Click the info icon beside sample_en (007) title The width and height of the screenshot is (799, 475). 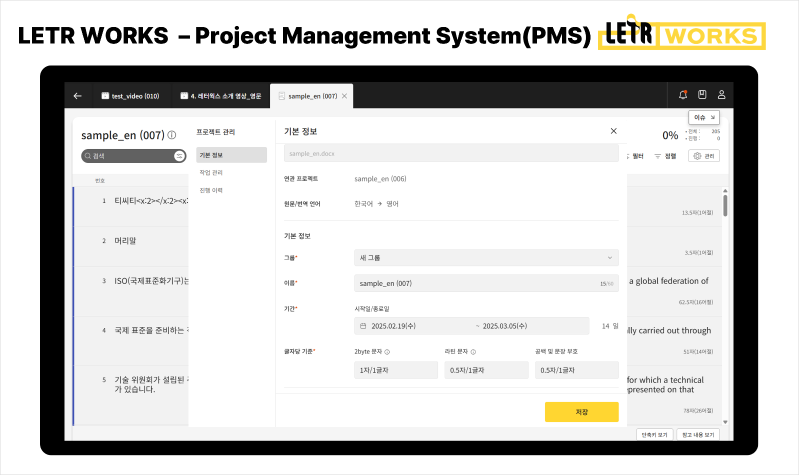[172, 135]
